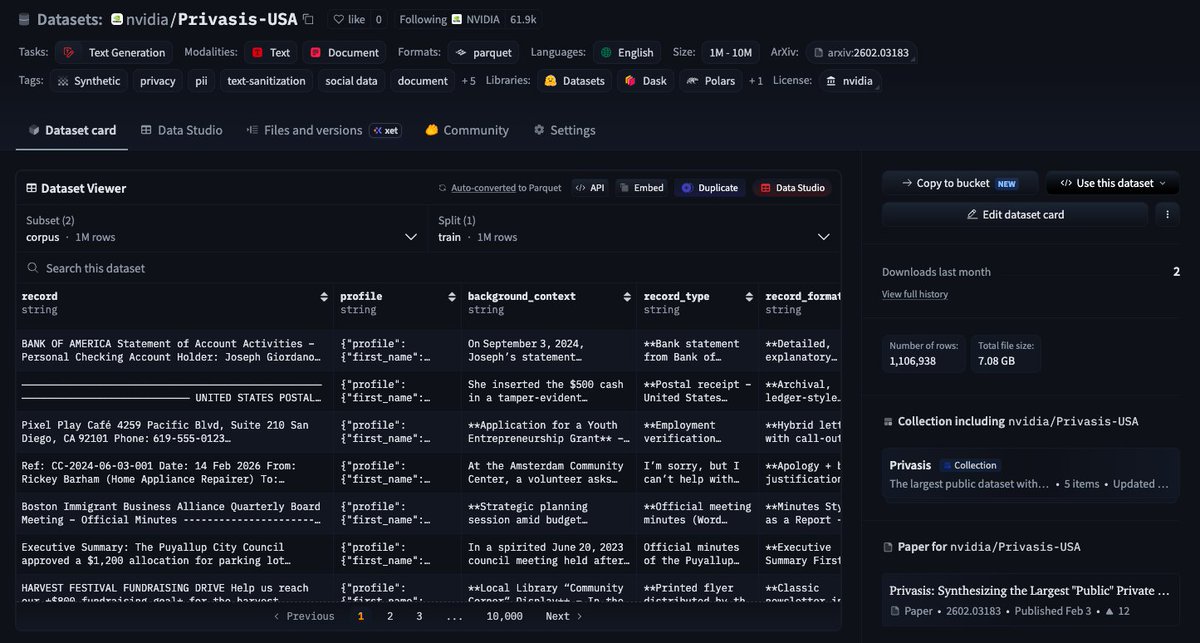The width and height of the screenshot is (1200, 643).
Task: Click the pii tag
Action: (x=202, y=81)
